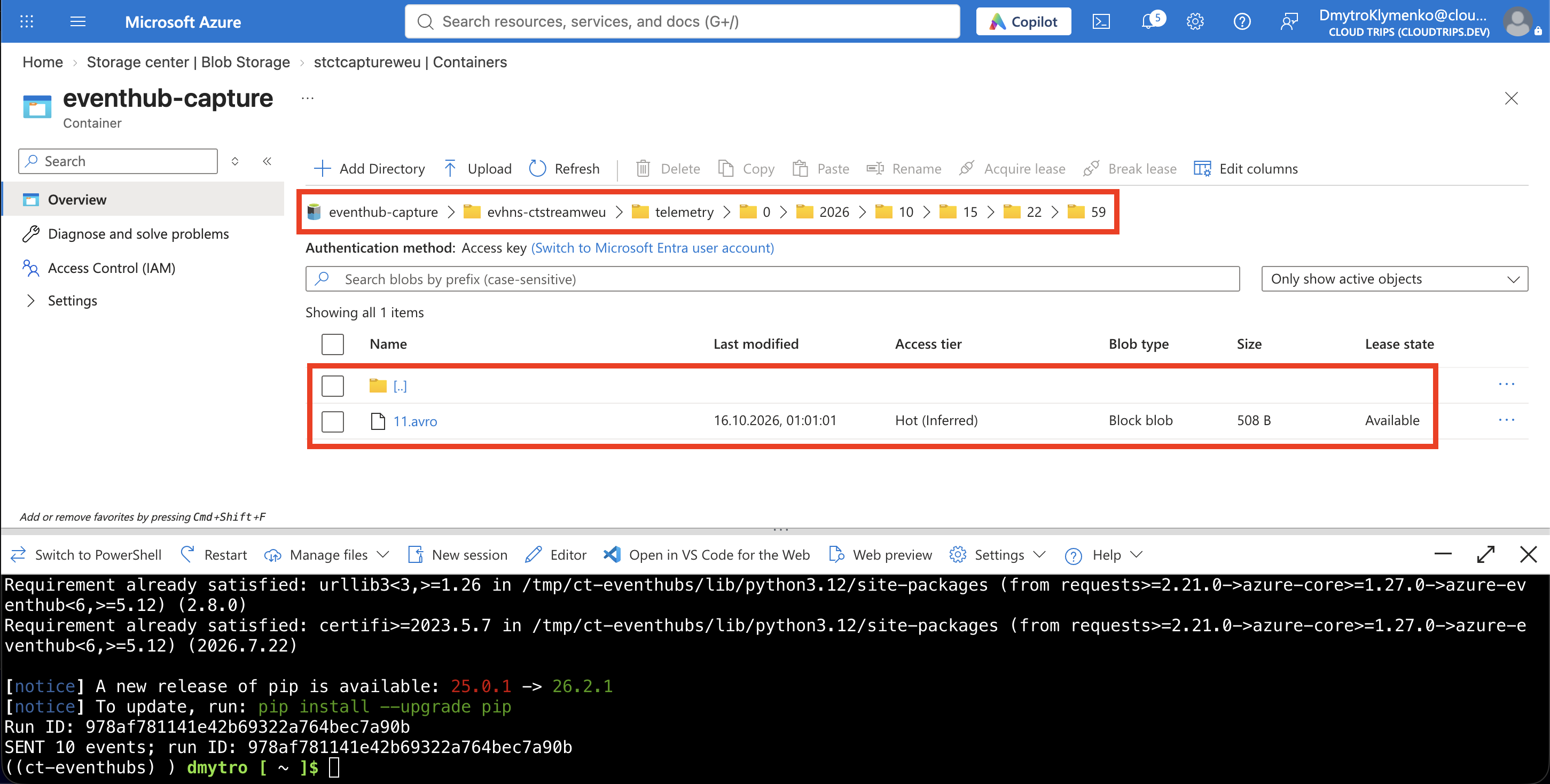Toggle expand/collapse all menu groups arrows
1550x784 pixels.
pyautogui.click(x=235, y=161)
